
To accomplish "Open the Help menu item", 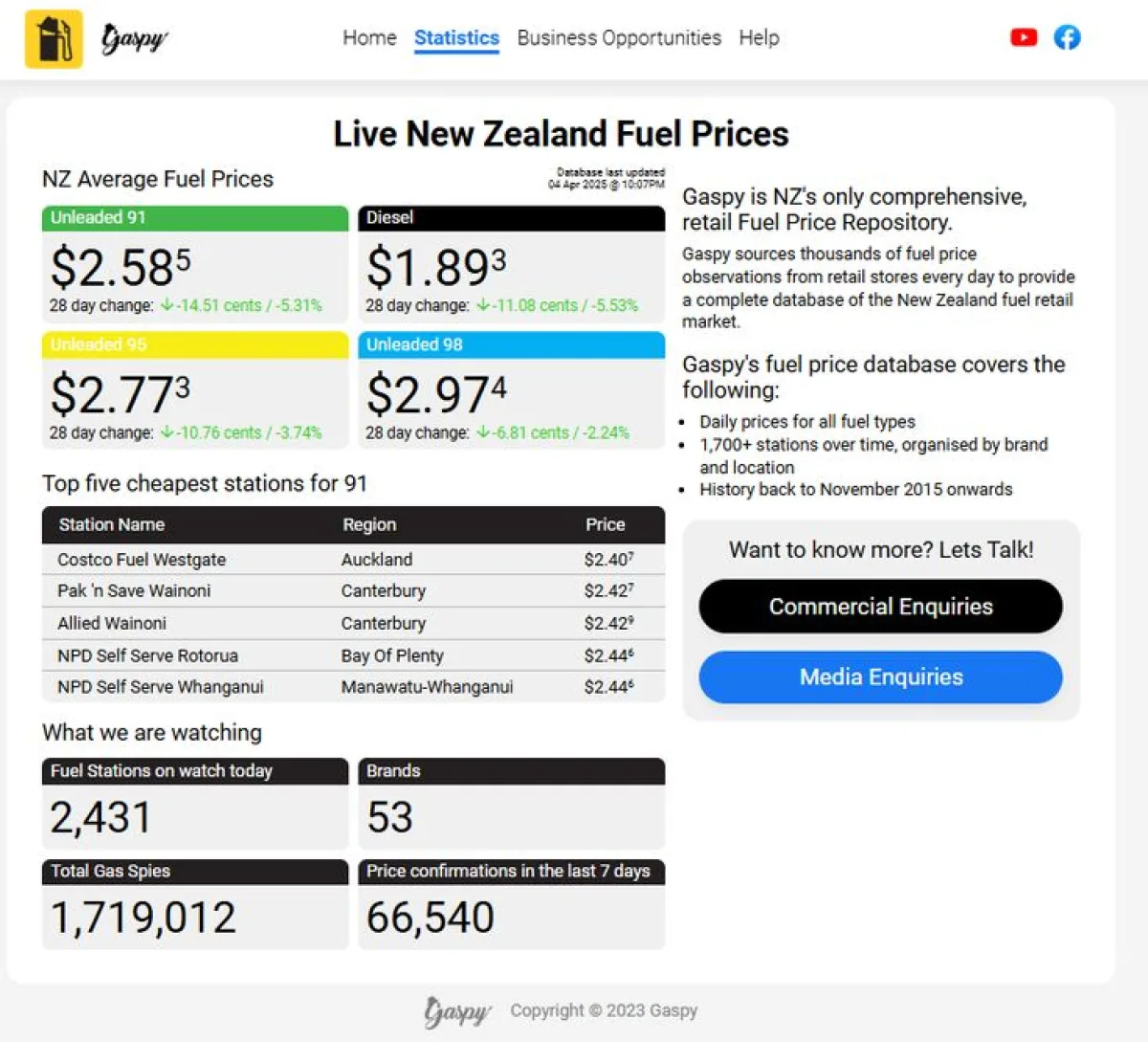I will pos(760,38).
